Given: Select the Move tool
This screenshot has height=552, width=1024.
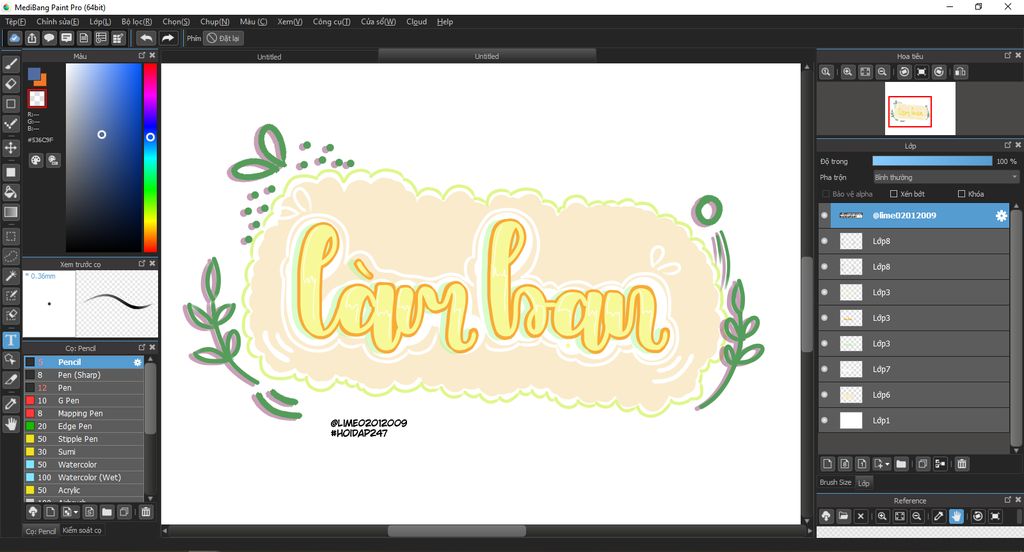Looking at the screenshot, I should tap(11, 148).
